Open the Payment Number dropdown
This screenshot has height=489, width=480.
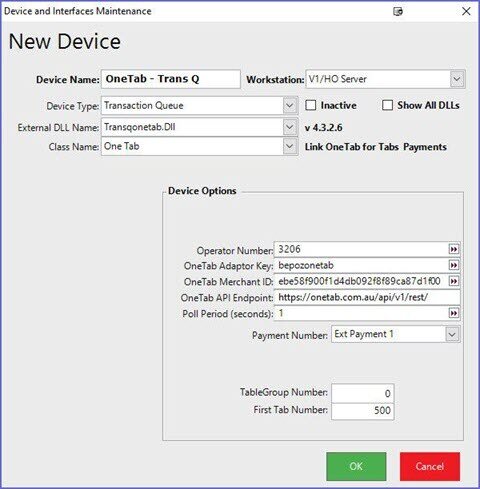(452, 334)
